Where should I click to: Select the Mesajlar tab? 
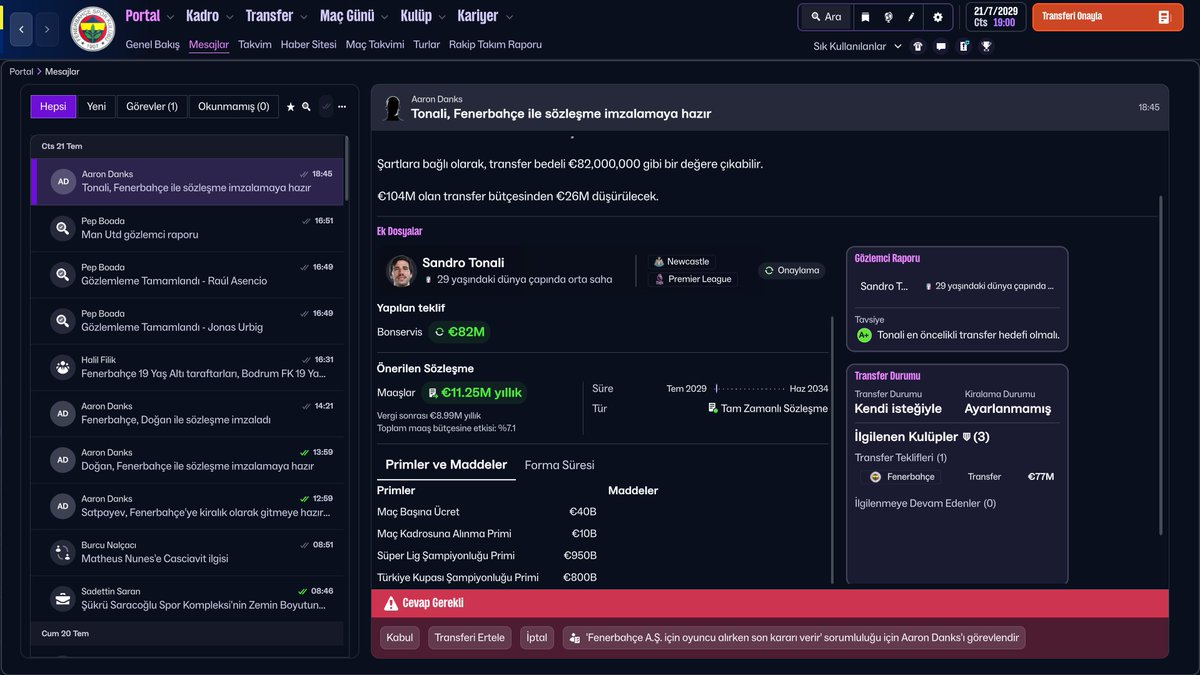pyautogui.click(x=209, y=45)
